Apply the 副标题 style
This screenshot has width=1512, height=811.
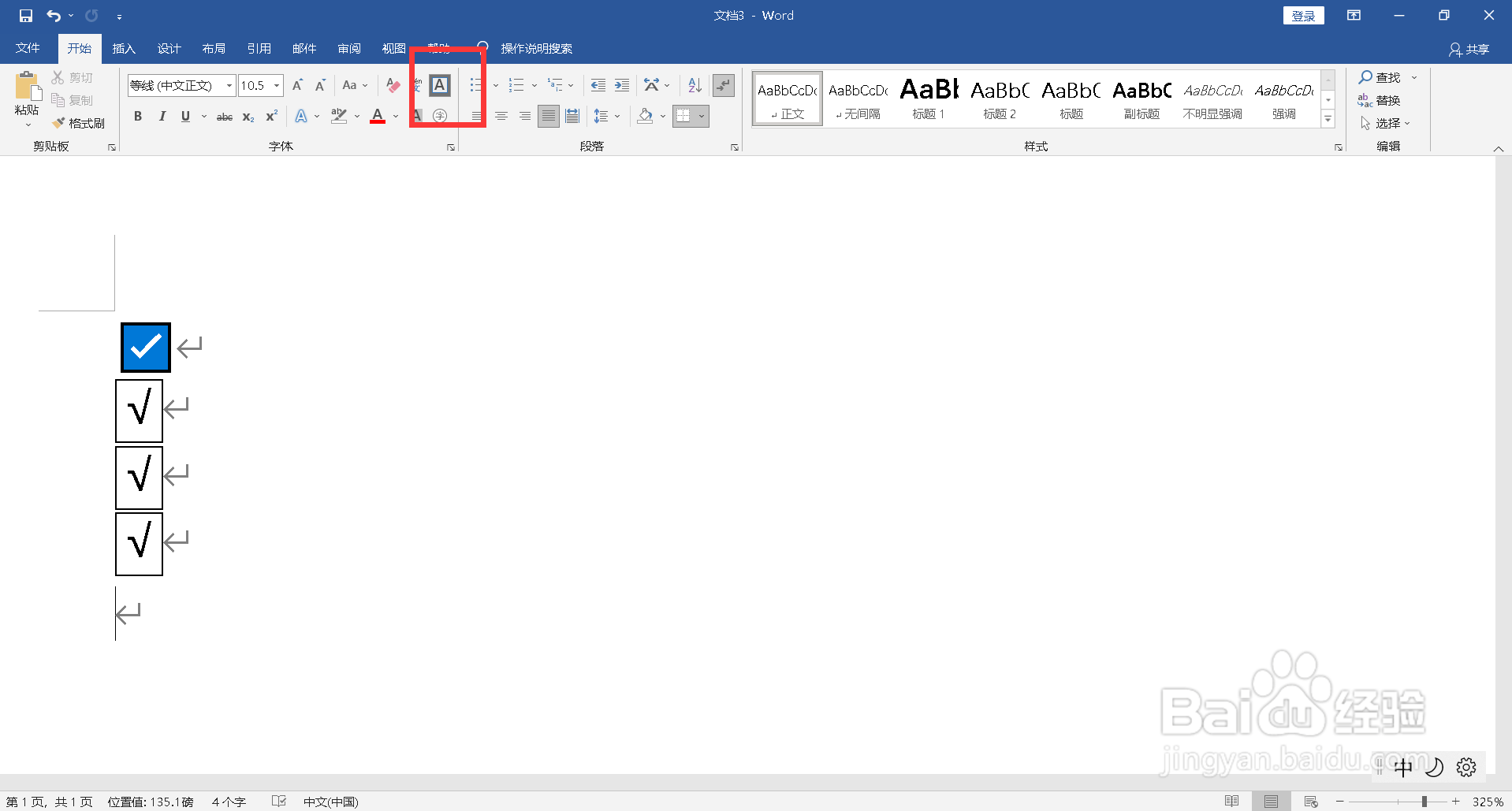click(1141, 99)
